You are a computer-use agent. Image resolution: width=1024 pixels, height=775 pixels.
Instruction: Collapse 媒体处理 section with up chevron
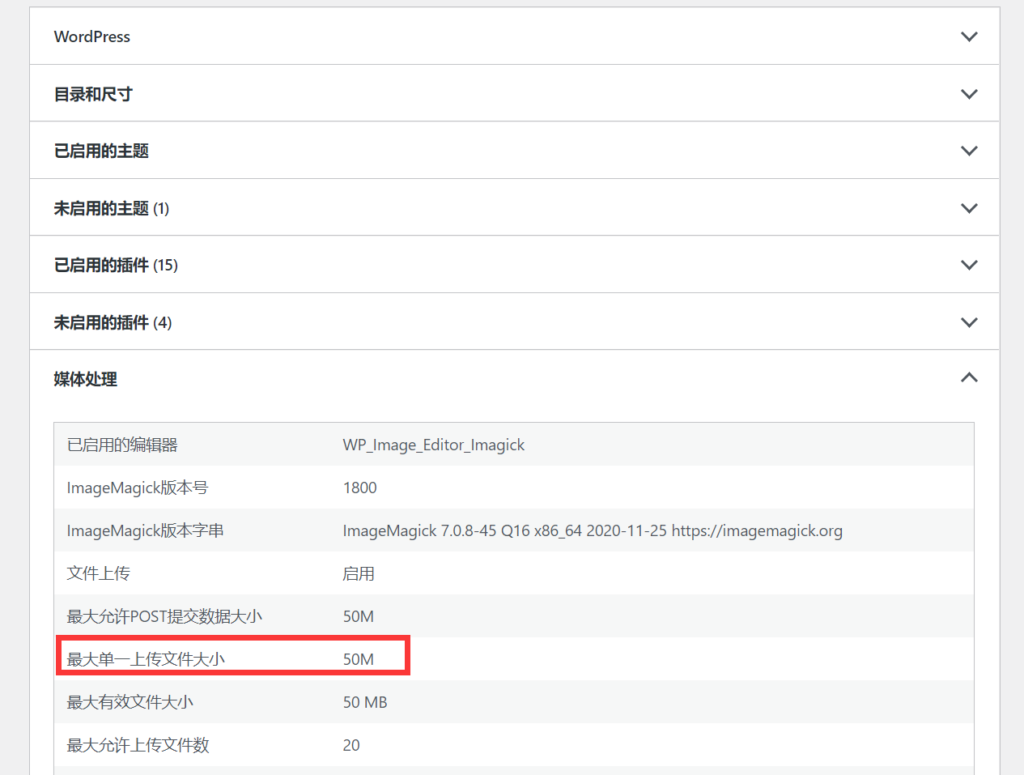point(968,378)
